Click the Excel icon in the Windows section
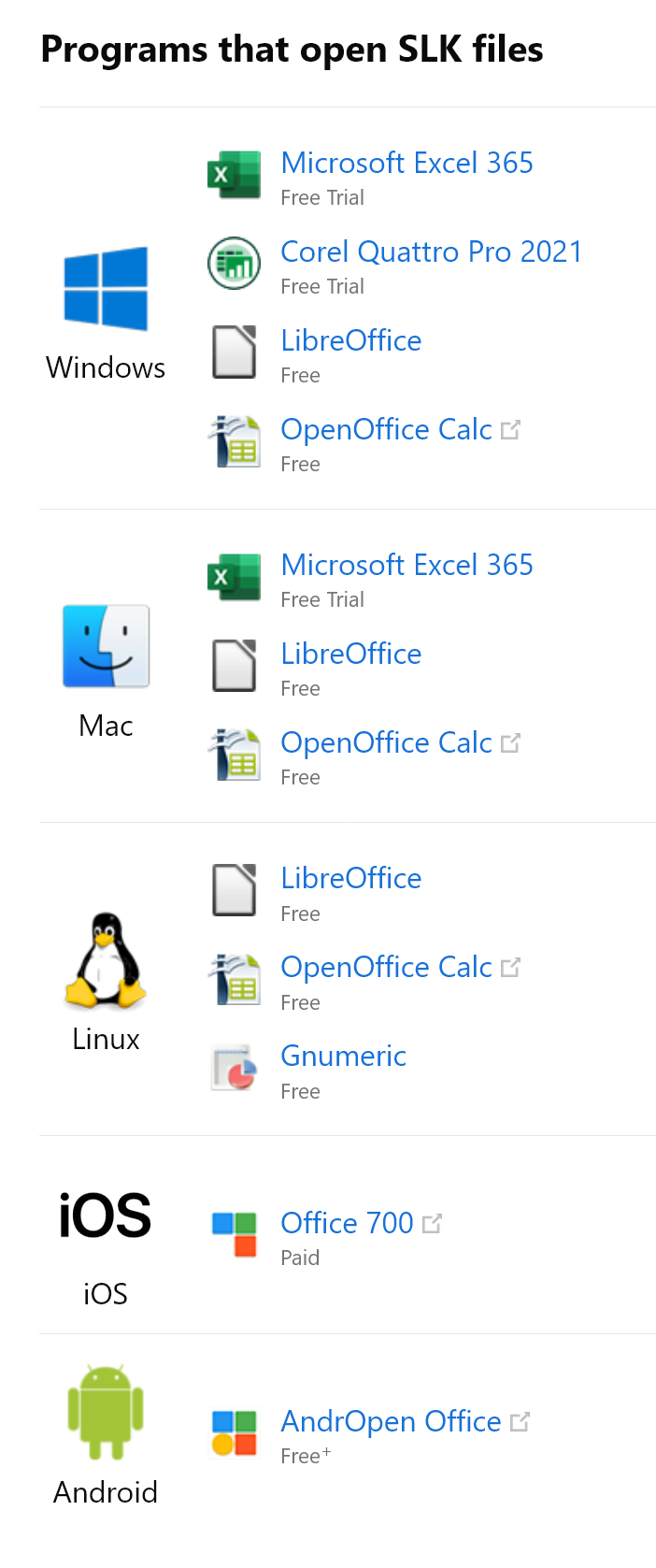The height and width of the screenshot is (1568, 656). [234, 175]
